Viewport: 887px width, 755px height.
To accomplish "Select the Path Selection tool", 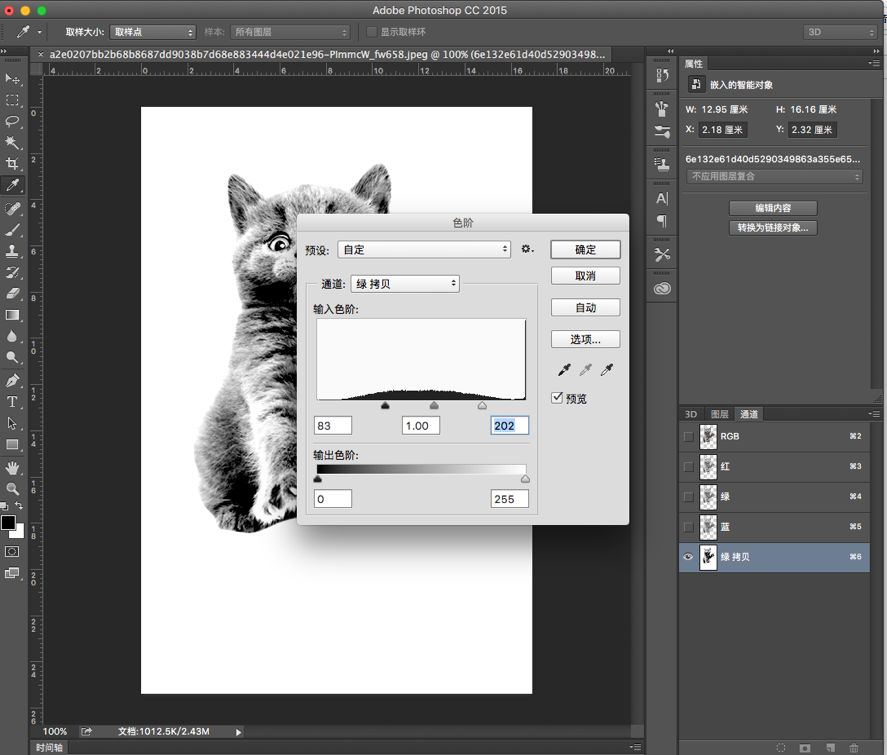I will (12, 423).
